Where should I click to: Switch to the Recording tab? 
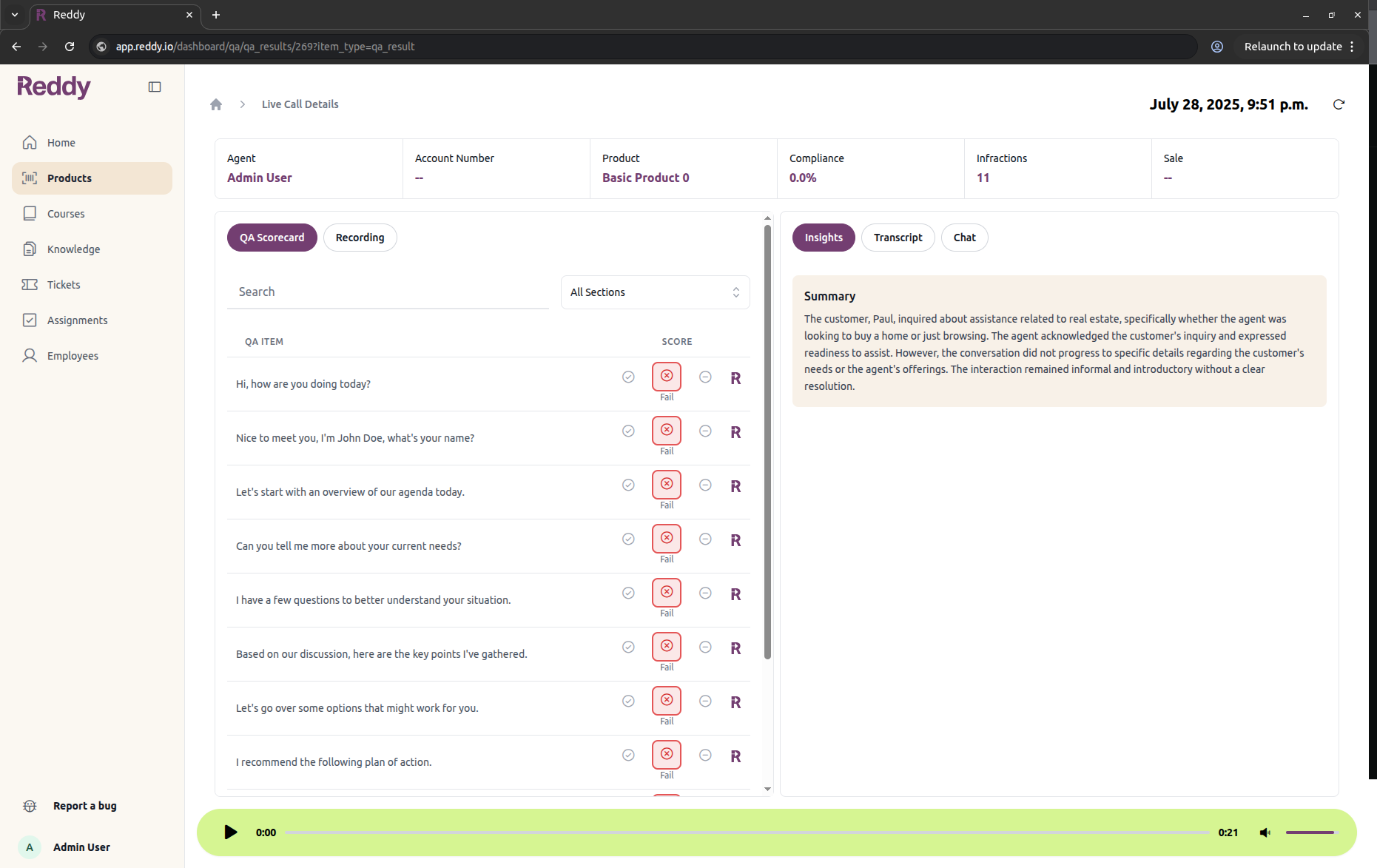click(x=360, y=237)
